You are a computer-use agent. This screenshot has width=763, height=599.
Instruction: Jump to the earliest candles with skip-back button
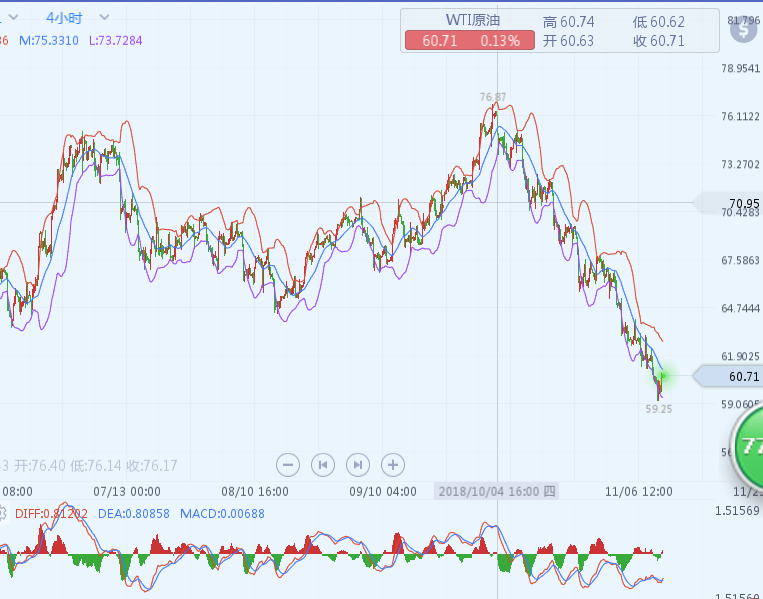tap(322, 464)
